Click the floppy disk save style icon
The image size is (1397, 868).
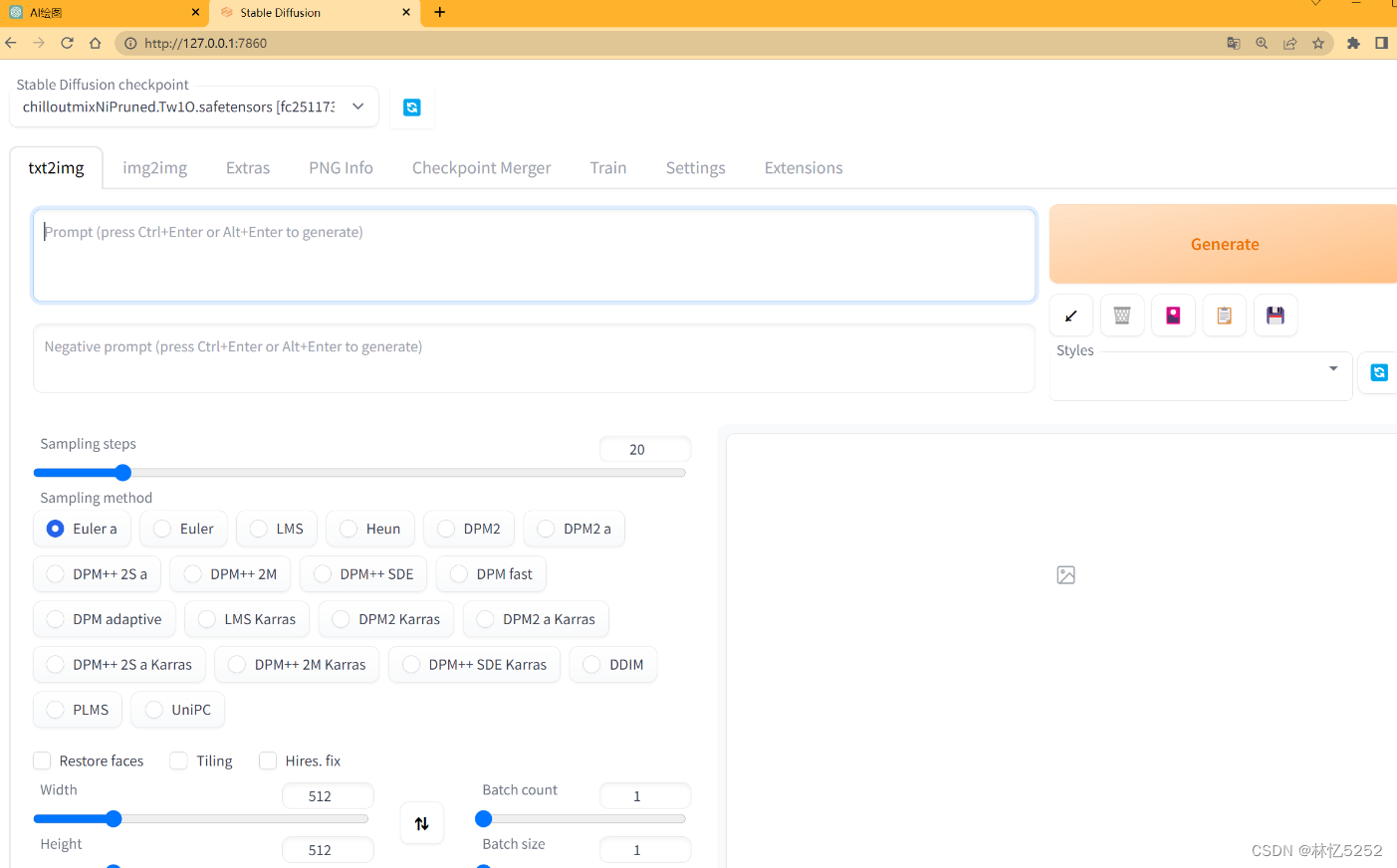[1276, 316]
